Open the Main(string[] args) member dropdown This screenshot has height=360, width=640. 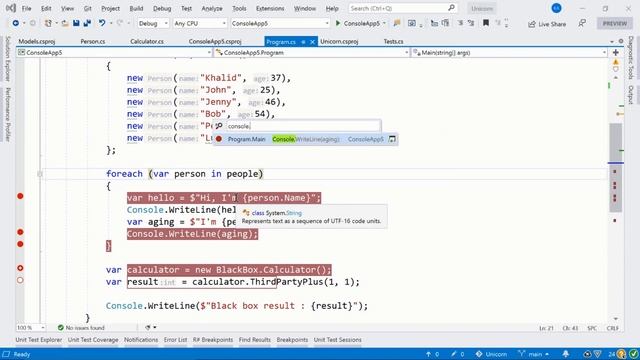(x=509, y=53)
